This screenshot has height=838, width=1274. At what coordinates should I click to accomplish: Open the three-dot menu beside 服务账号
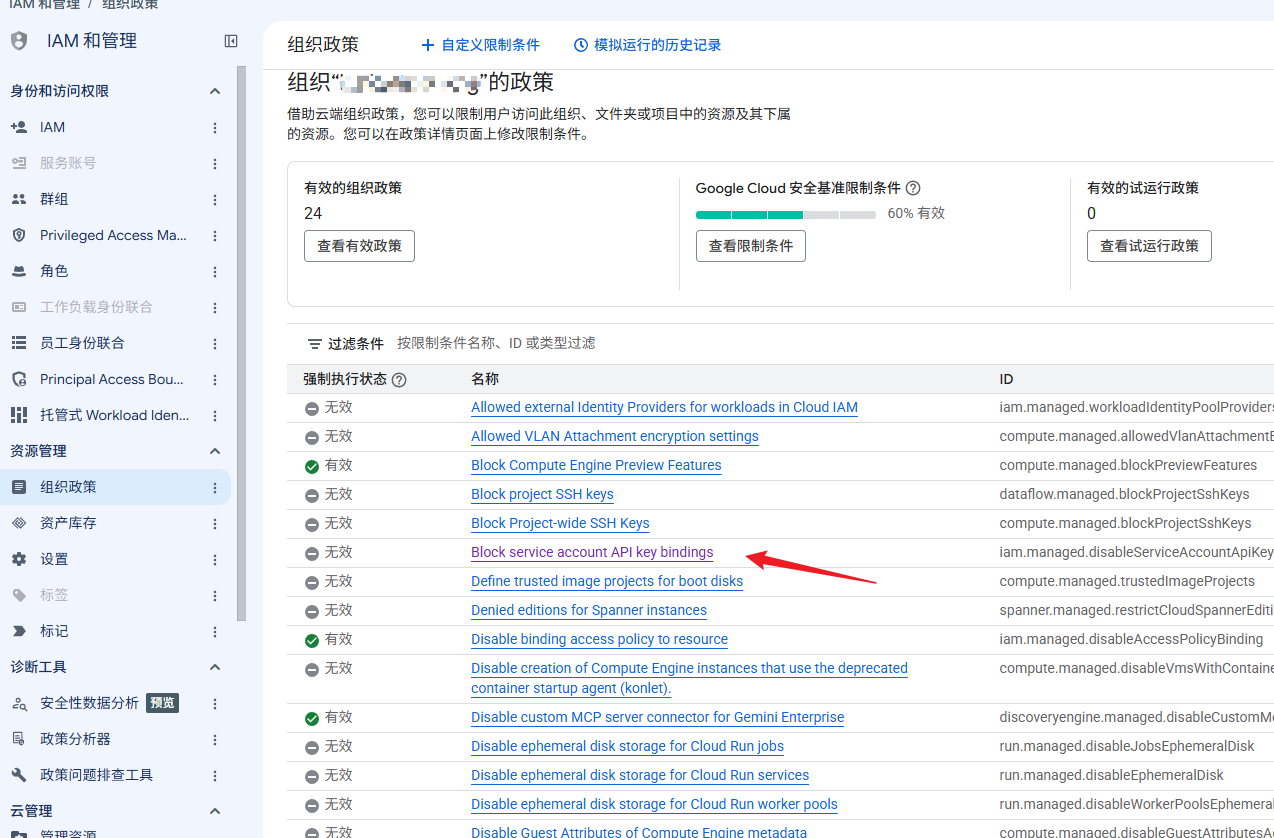(x=215, y=164)
